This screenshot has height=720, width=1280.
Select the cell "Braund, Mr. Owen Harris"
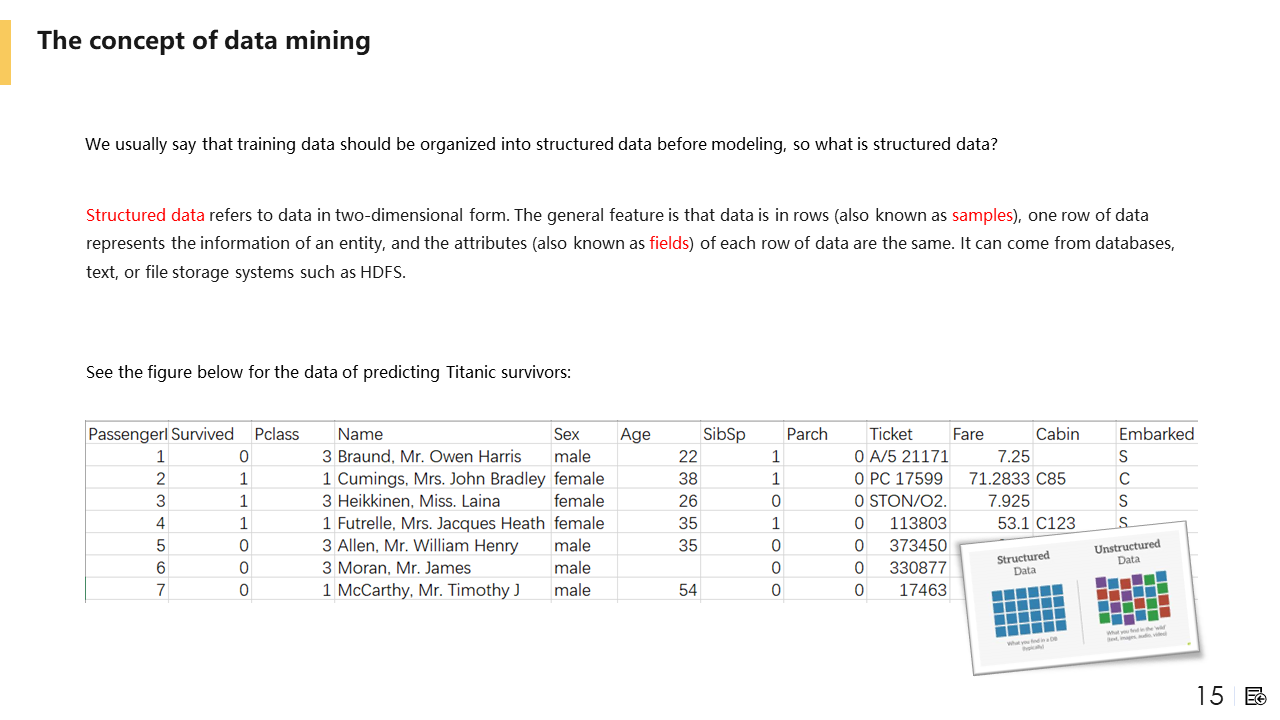tap(429, 457)
